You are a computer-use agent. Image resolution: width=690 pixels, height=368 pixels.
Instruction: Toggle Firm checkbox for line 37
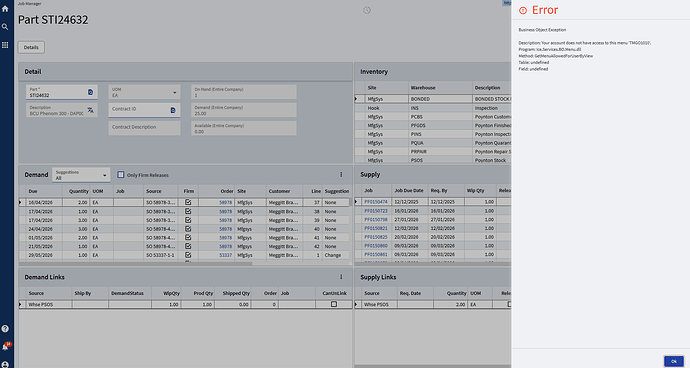click(x=188, y=202)
